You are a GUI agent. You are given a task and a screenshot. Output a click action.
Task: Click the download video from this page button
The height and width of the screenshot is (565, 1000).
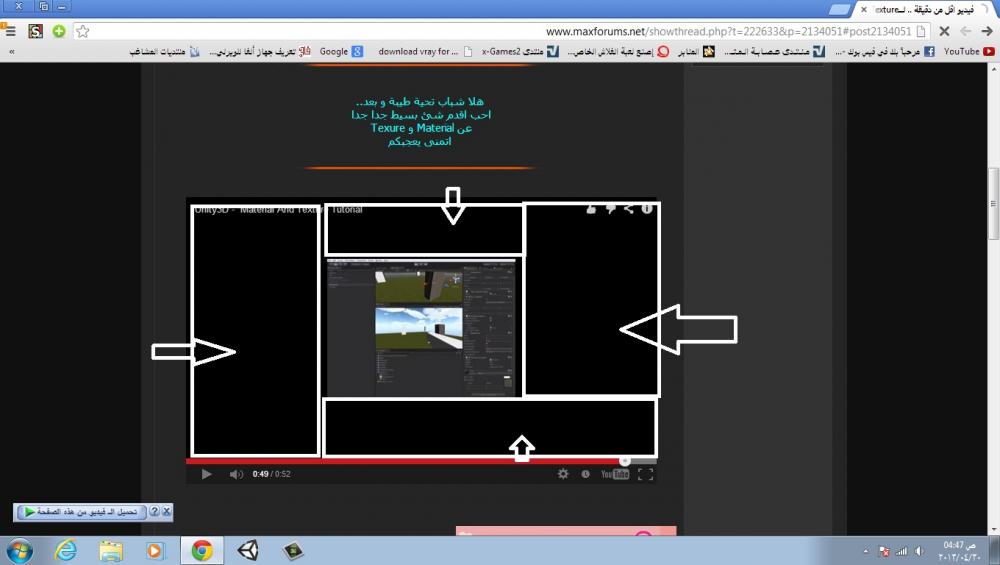click(81, 511)
